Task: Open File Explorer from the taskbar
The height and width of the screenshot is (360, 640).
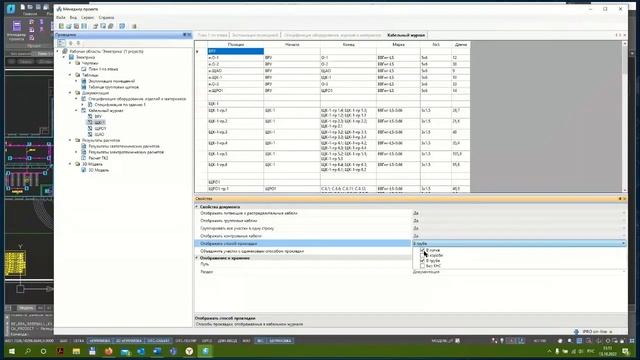Action: point(76,351)
